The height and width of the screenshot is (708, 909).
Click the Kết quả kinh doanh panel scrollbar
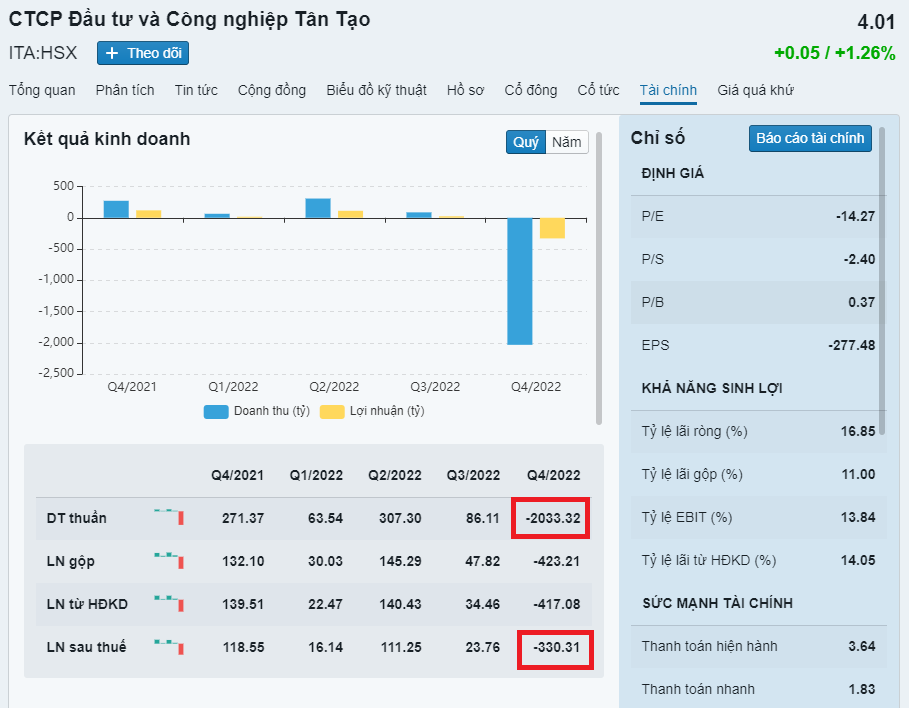click(x=599, y=278)
